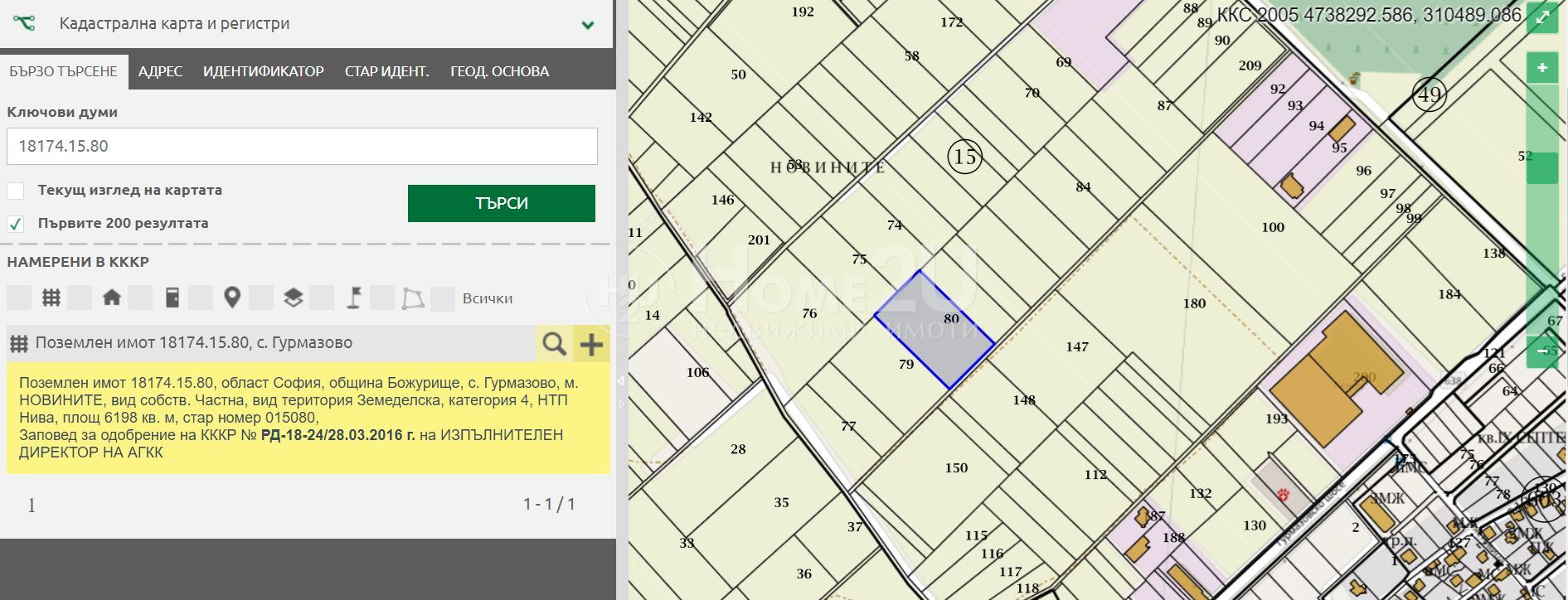
Task: Toggle fullscreen map with the arrows icon
Action: click(x=1541, y=17)
